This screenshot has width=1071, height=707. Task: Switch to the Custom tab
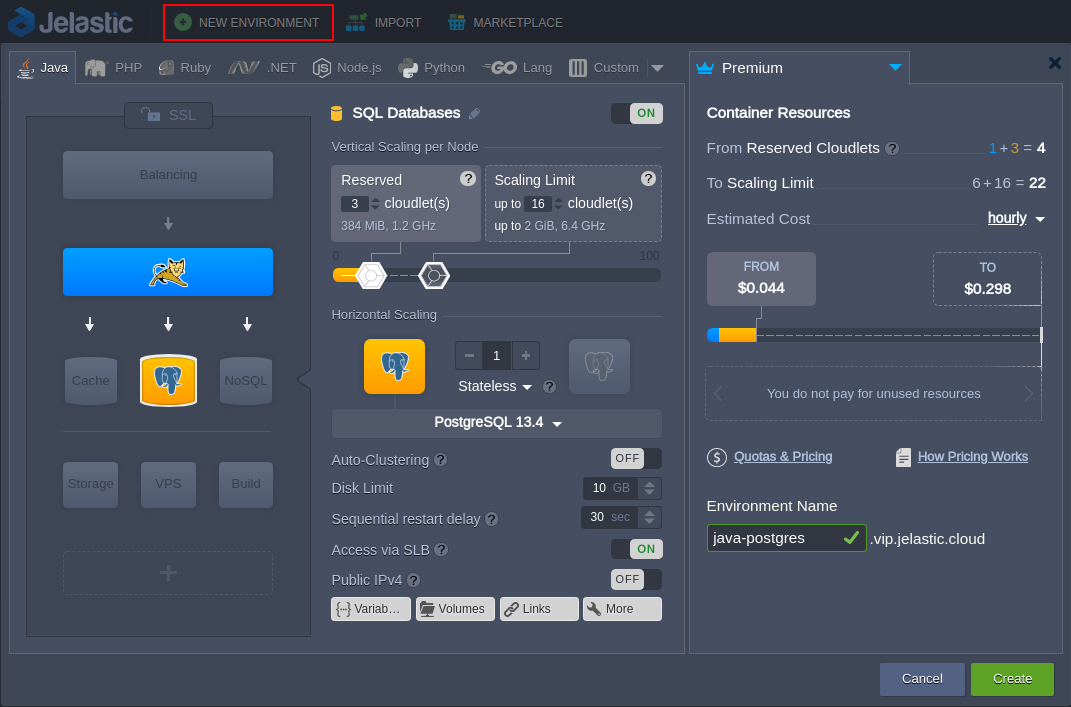[x=604, y=68]
